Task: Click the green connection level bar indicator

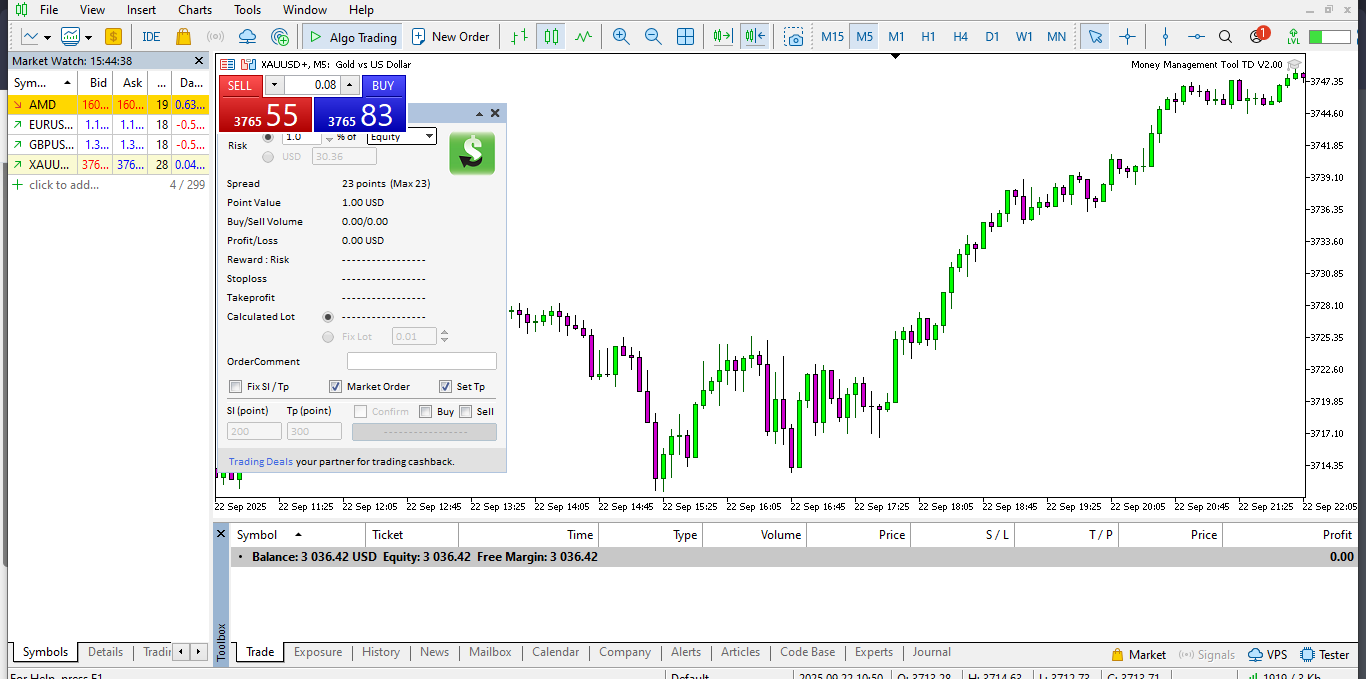Action: (1329, 37)
